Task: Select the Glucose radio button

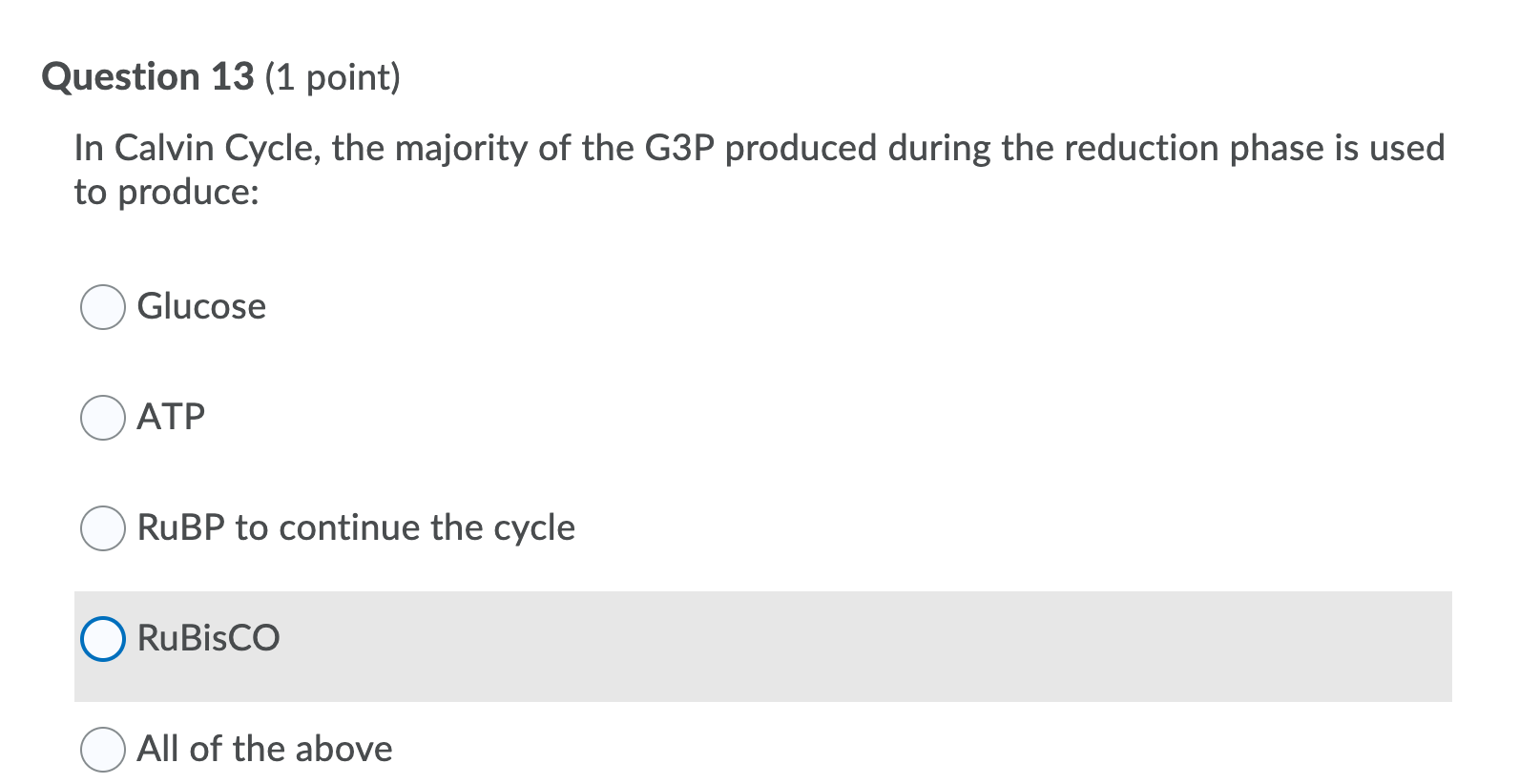Action: point(103,307)
